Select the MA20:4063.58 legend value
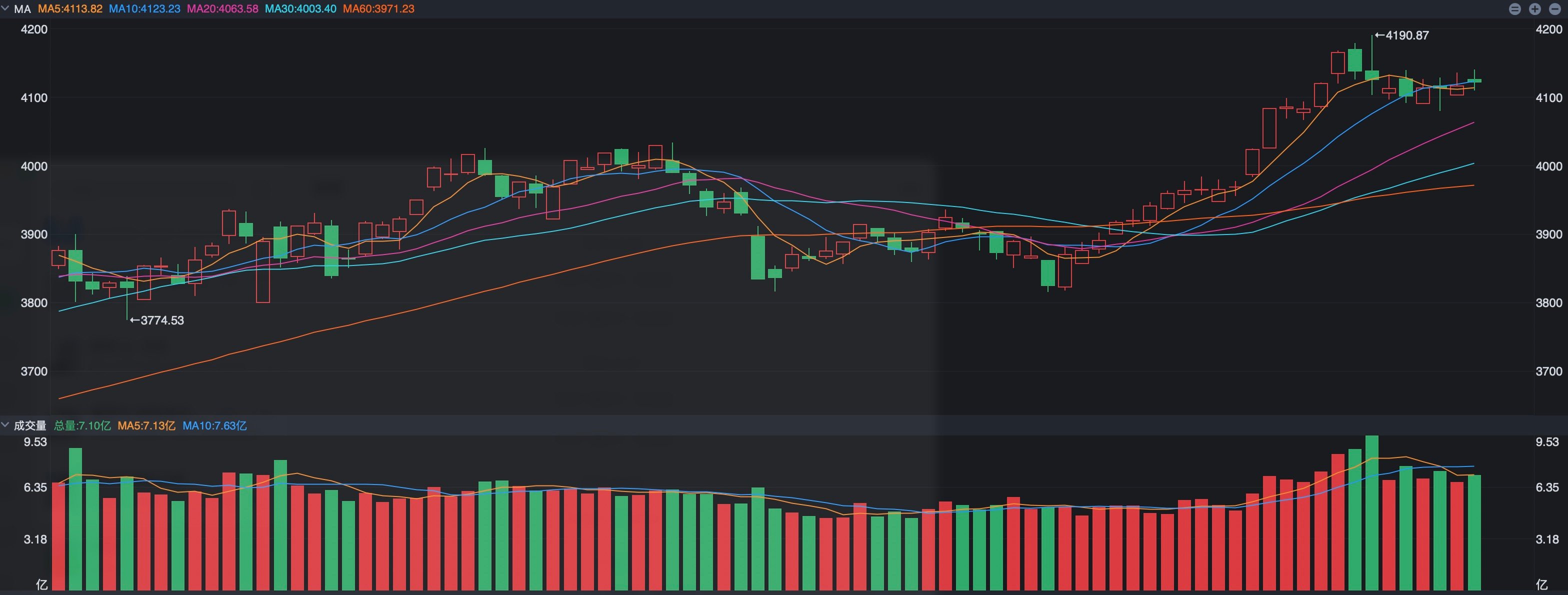The image size is (1568, 595). pos(222,9)
